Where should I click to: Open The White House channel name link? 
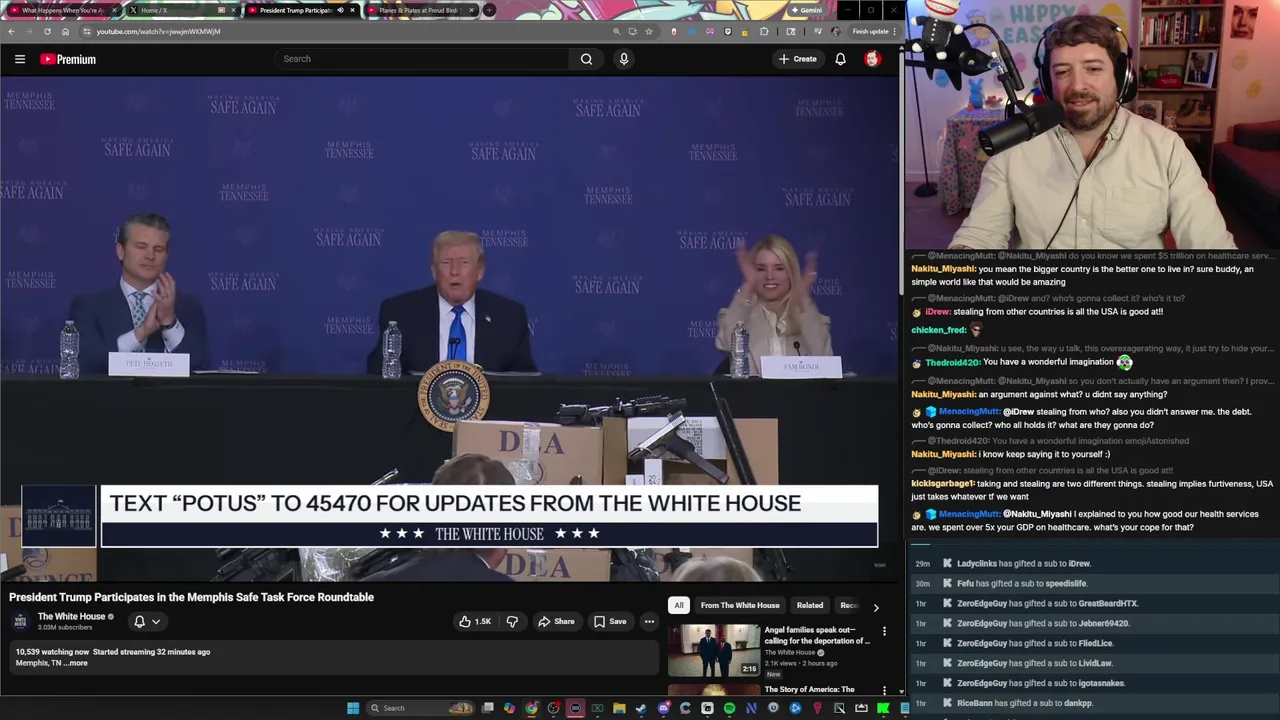(71, 617)
